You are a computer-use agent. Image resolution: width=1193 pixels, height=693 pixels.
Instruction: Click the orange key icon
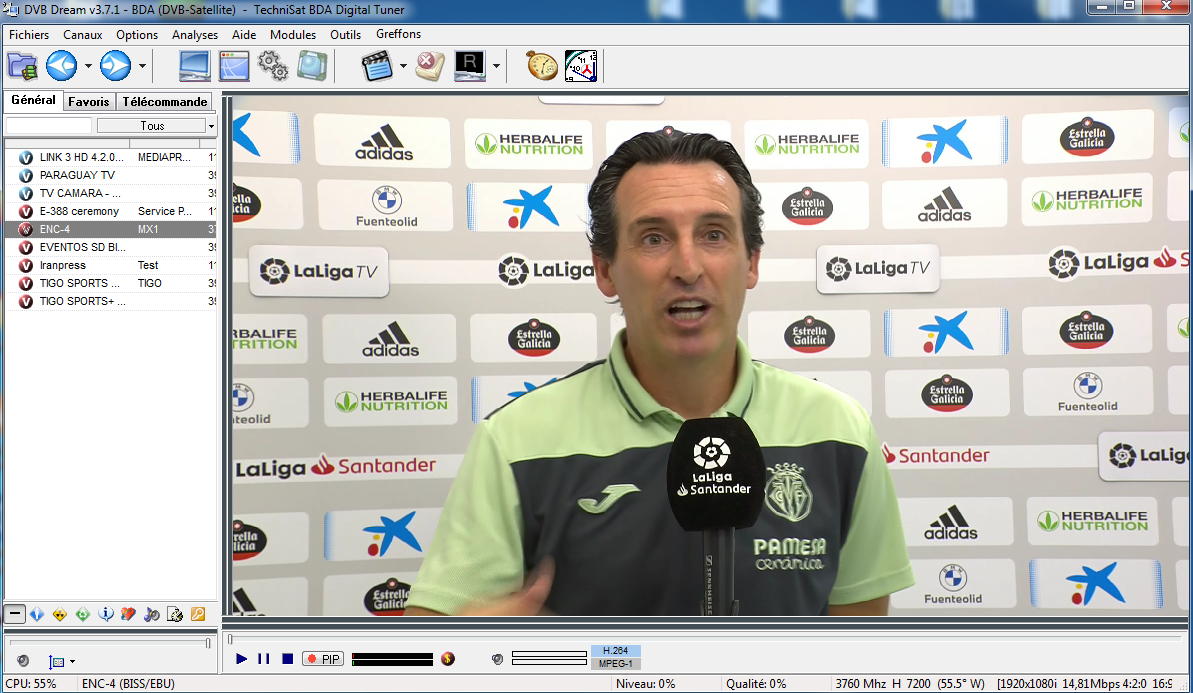pos(198,614)
